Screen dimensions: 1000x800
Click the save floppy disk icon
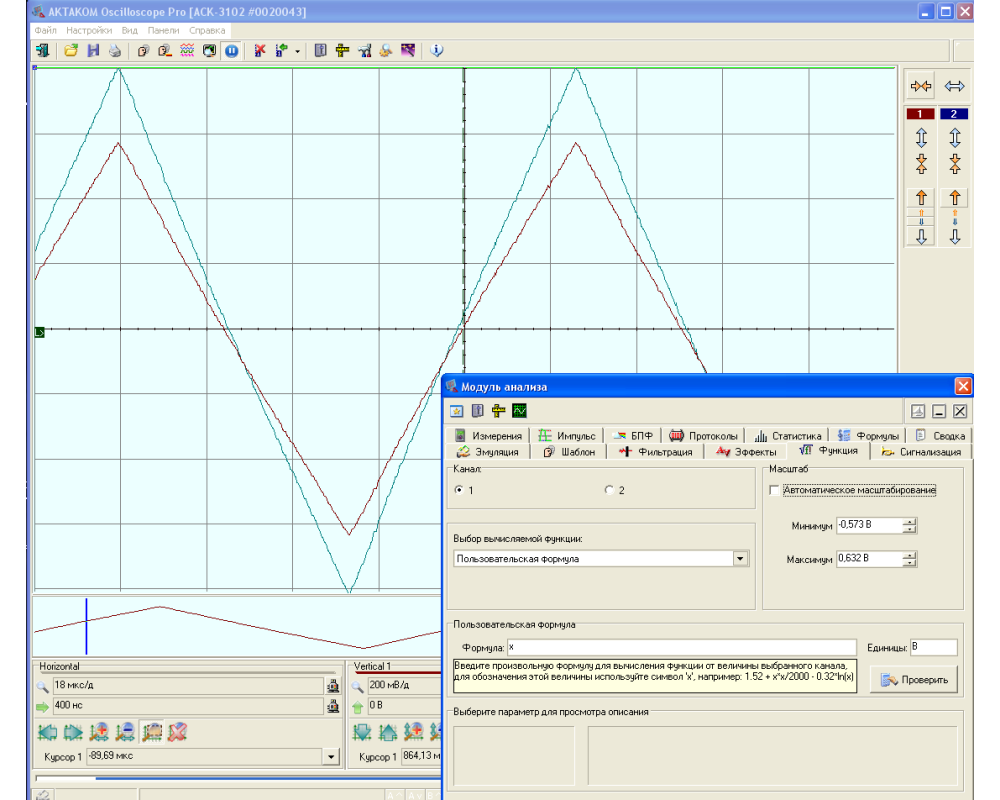pyautogui.click(x=93, y=50)
